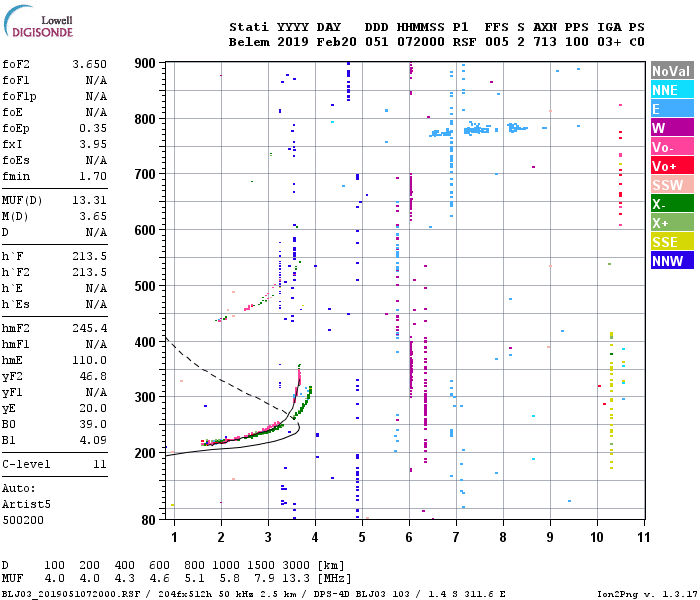The width and height of the screenshot is (700, 600).
Task: Click the date Feb20 in header
Action: [x=337, y=42]
